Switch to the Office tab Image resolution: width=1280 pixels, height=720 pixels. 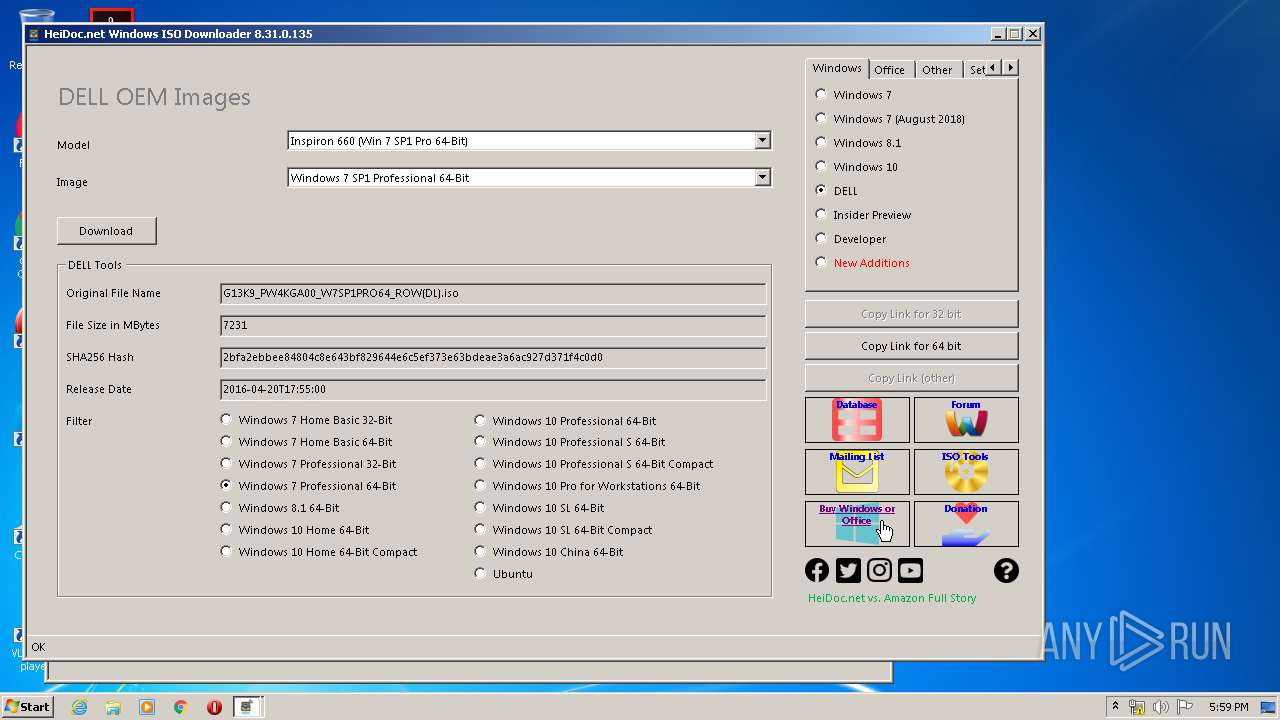click(889, 70)
